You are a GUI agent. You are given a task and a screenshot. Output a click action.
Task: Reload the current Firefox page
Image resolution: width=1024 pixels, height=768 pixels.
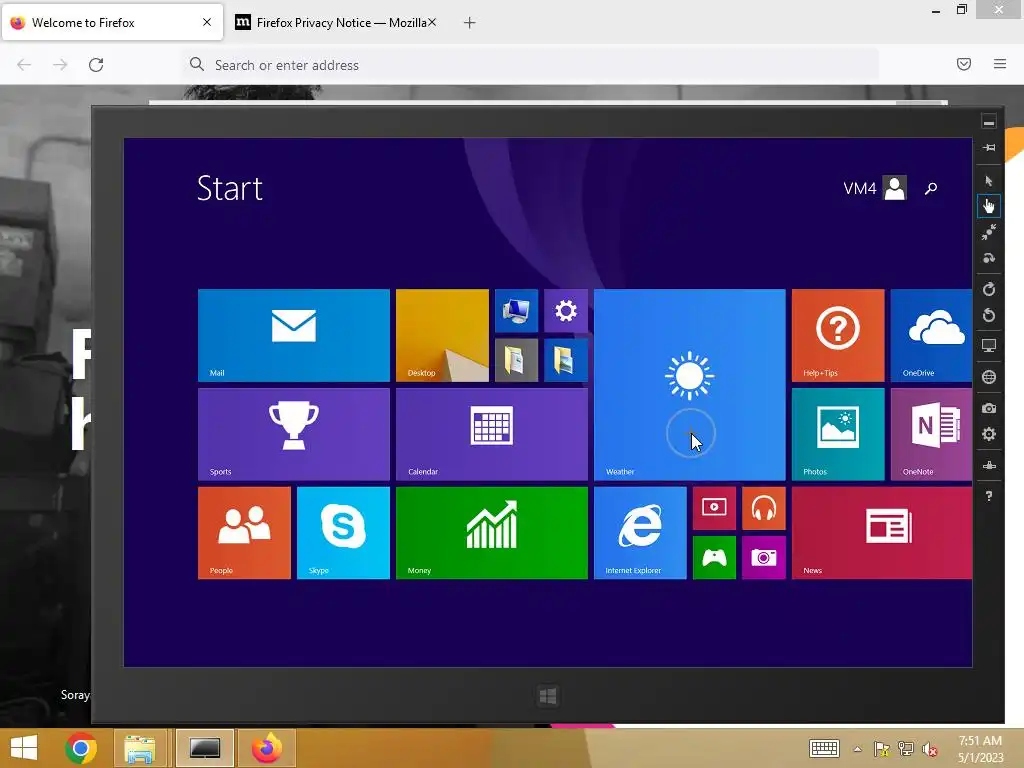coord(96,65)
